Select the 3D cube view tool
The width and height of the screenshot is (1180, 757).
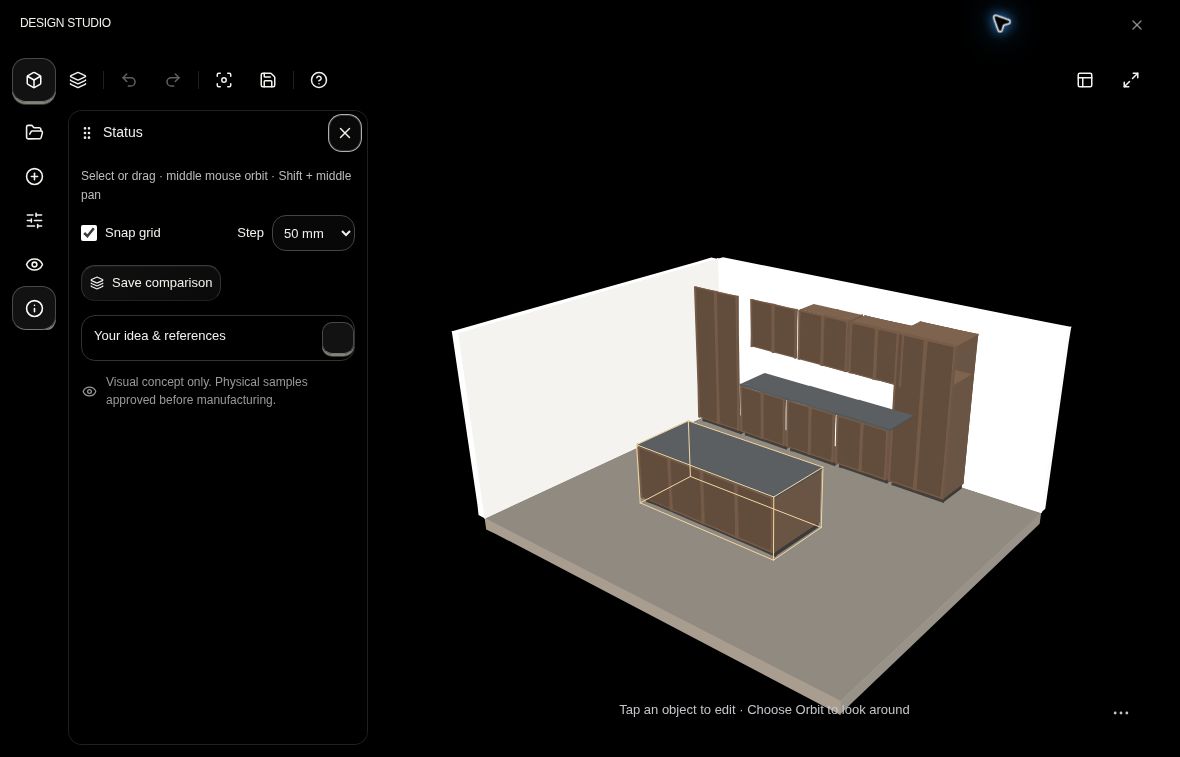34,80
